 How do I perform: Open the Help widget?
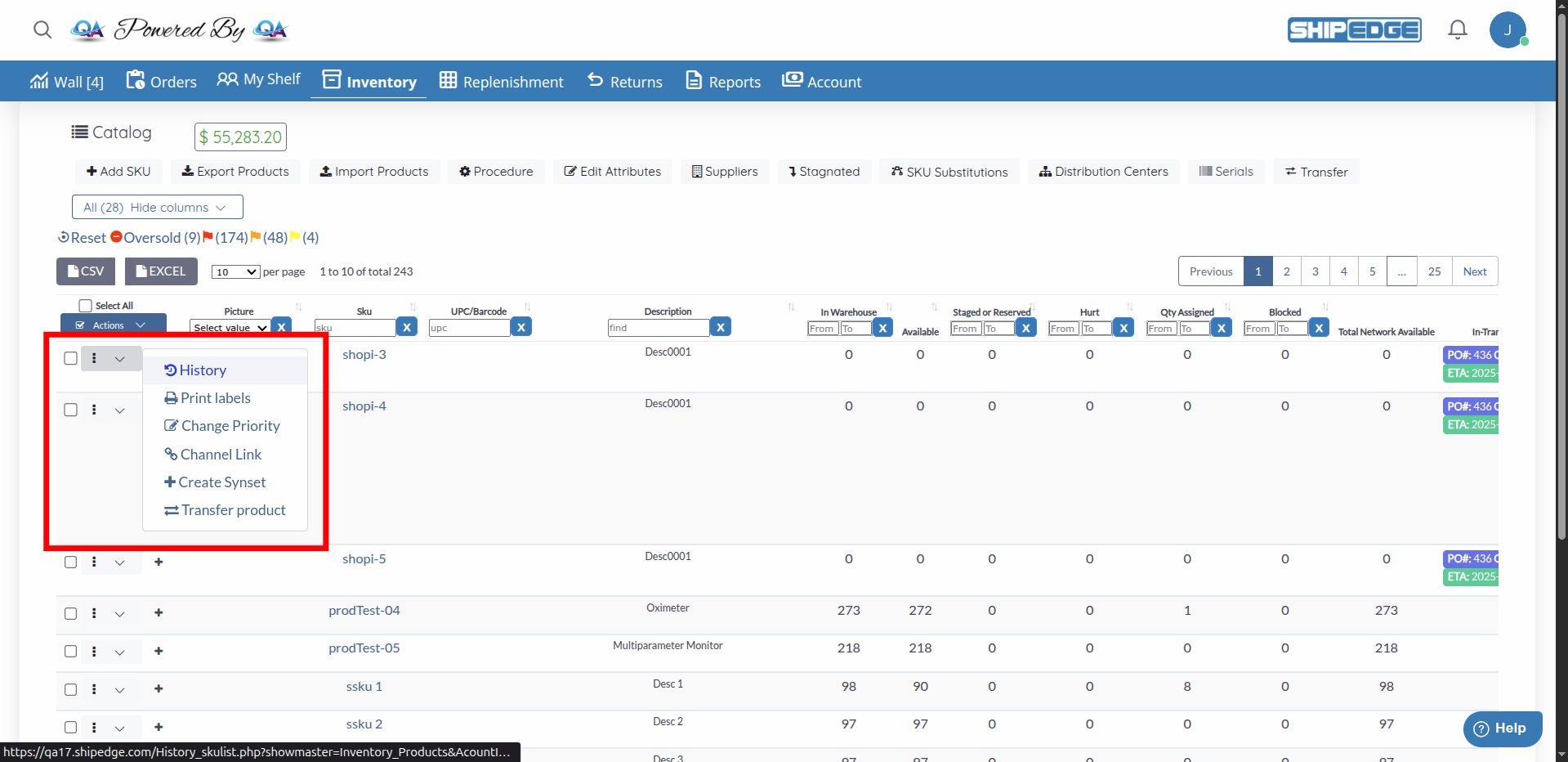coord(1502,728)
